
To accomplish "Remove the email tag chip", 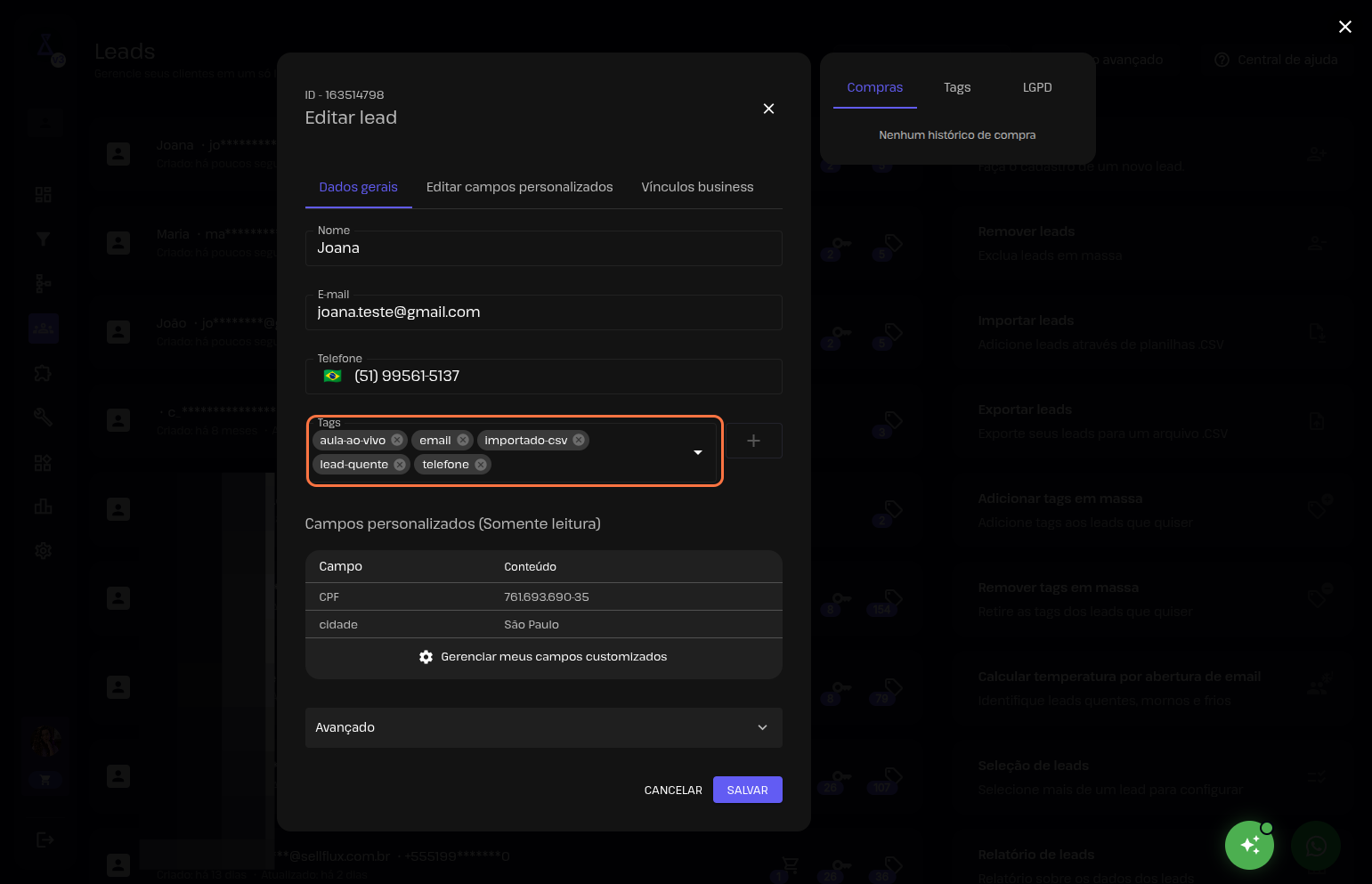I will 463,440.
